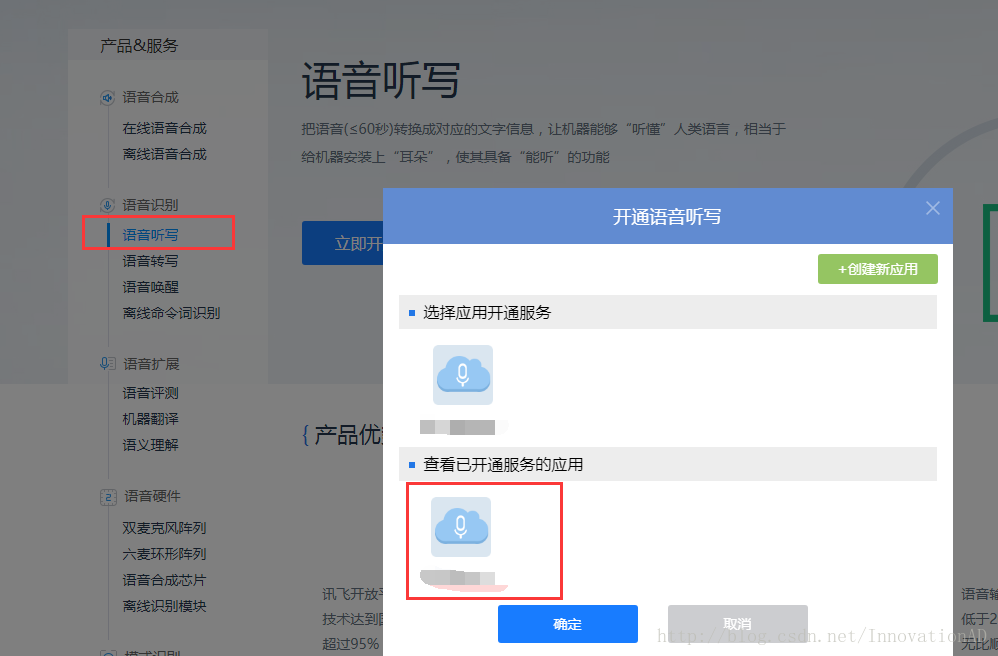This screenshot has width=998, height=656.
Task: Click the 语音识别 section heading
Action: (150, 205)
